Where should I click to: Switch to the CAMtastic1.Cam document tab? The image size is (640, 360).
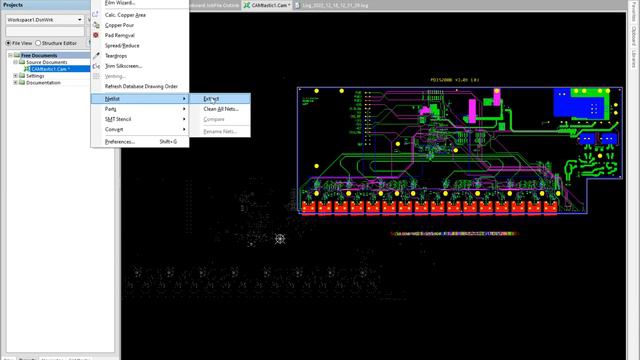pyautogui.click(x=267, y=5)
